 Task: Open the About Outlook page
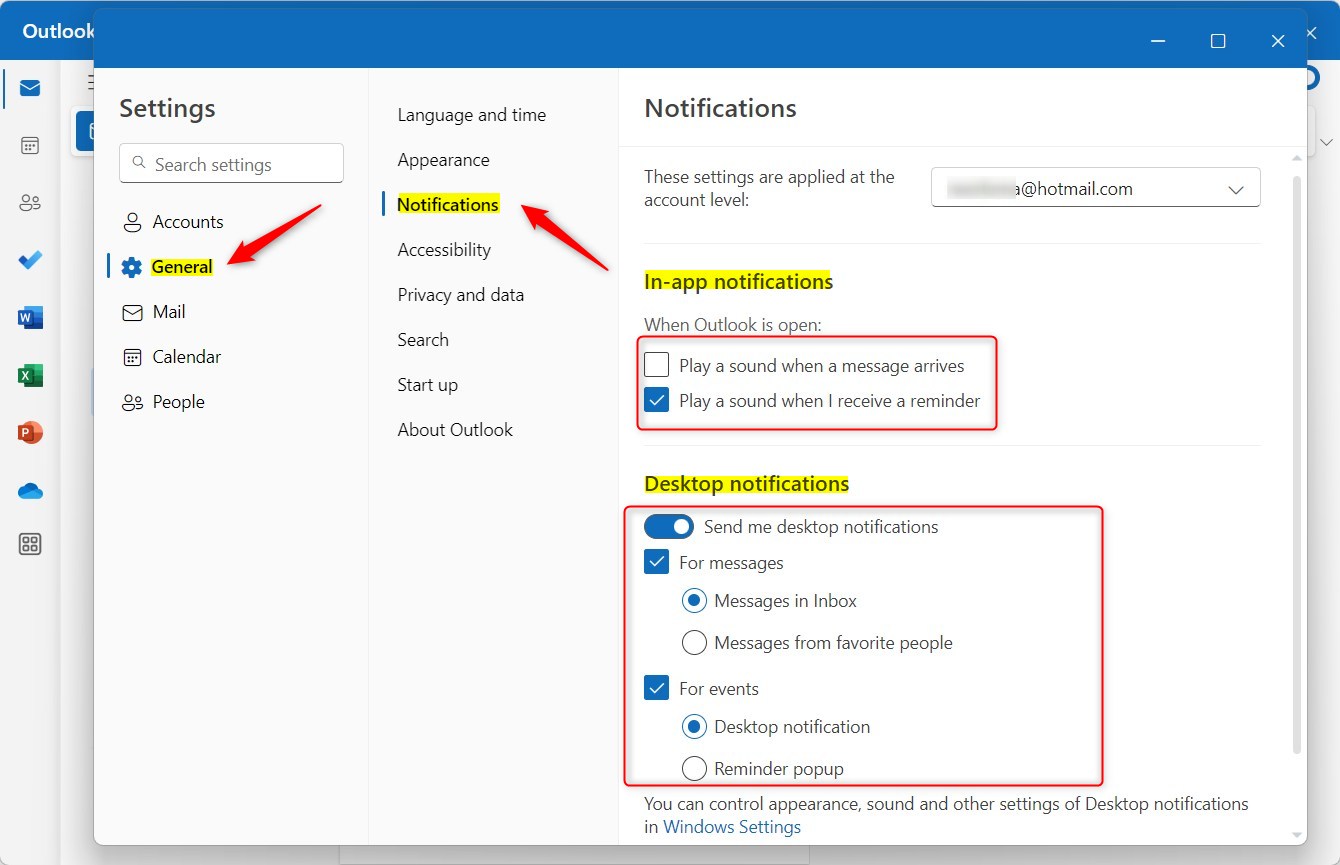(455, 429)
